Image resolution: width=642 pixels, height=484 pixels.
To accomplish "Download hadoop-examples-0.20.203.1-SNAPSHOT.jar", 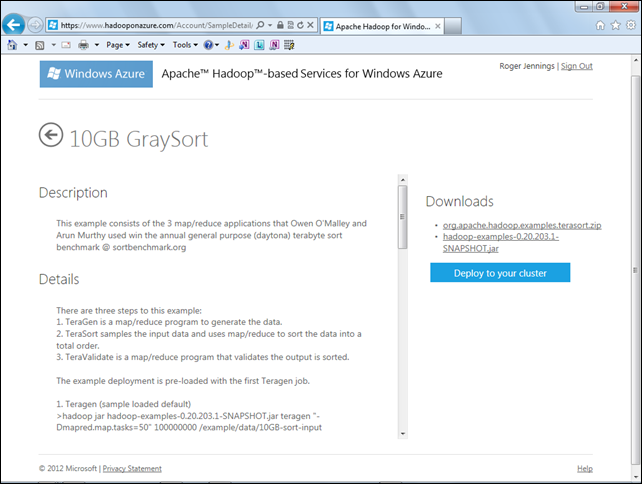I will pos(500,242).
